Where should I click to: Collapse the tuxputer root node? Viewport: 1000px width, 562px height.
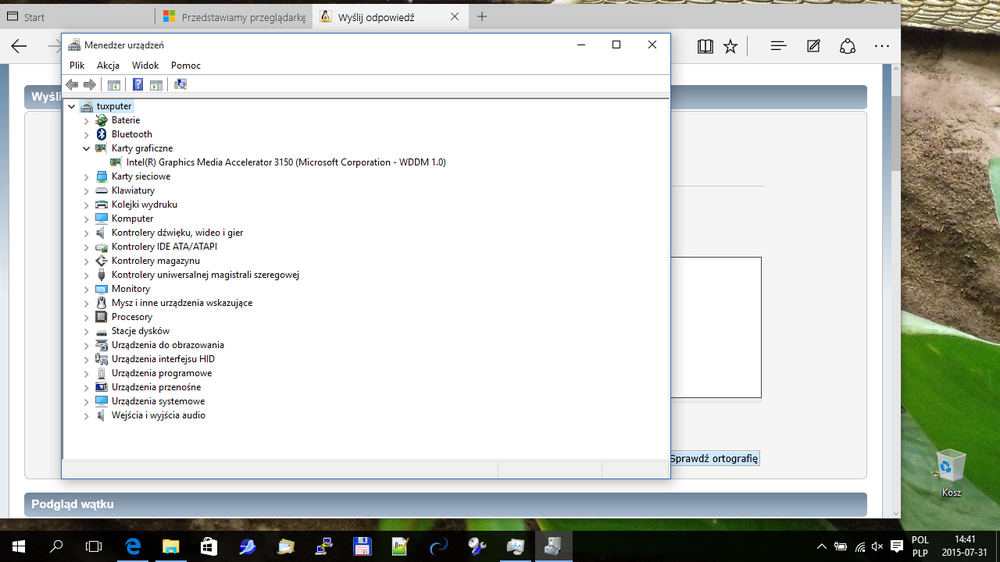pos(71,107)
